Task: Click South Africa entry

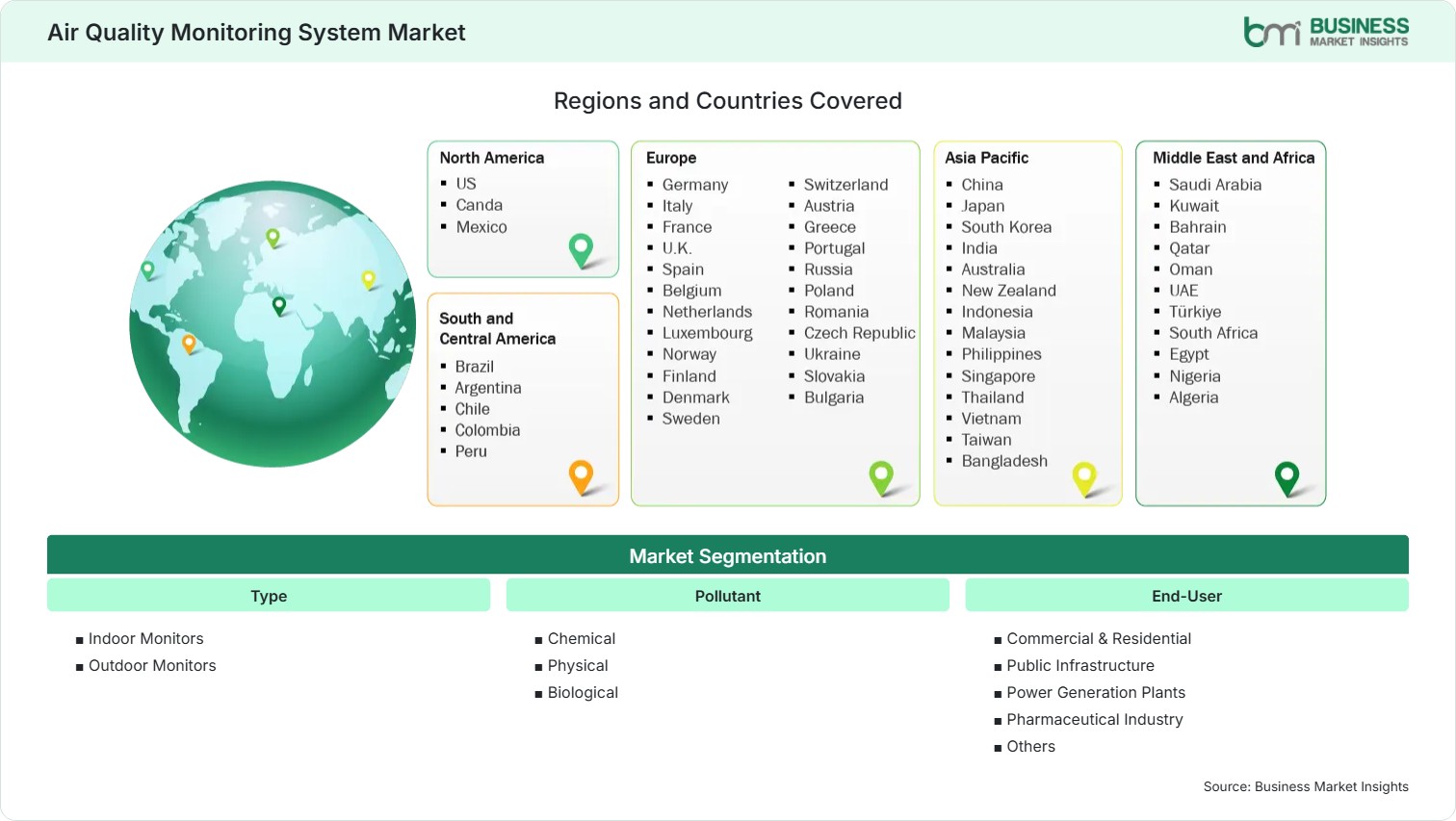Action: tap(1213, 333)
